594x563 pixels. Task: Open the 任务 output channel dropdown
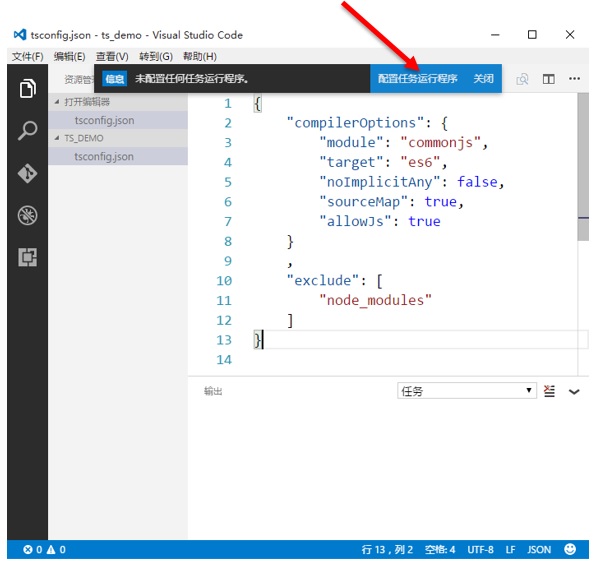(467, 391)
